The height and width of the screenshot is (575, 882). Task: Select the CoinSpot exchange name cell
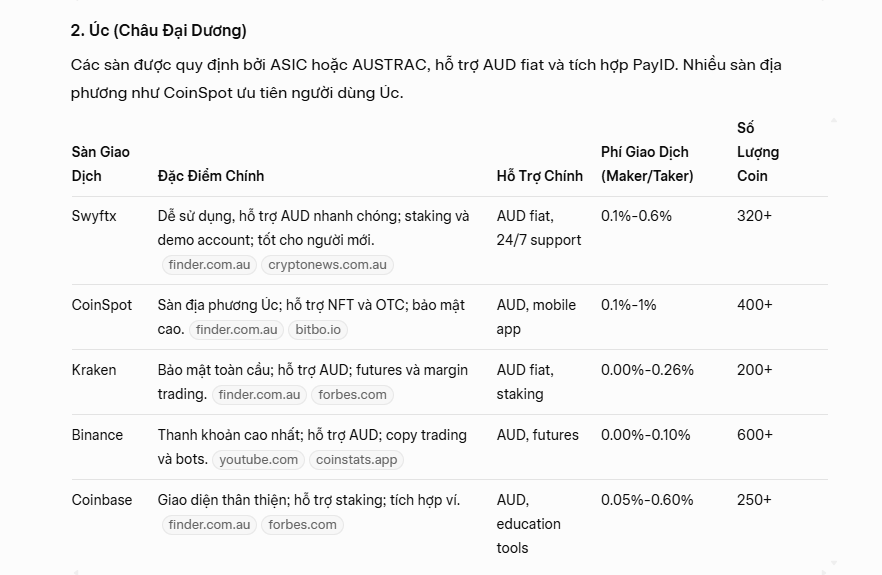coord(102,305)
